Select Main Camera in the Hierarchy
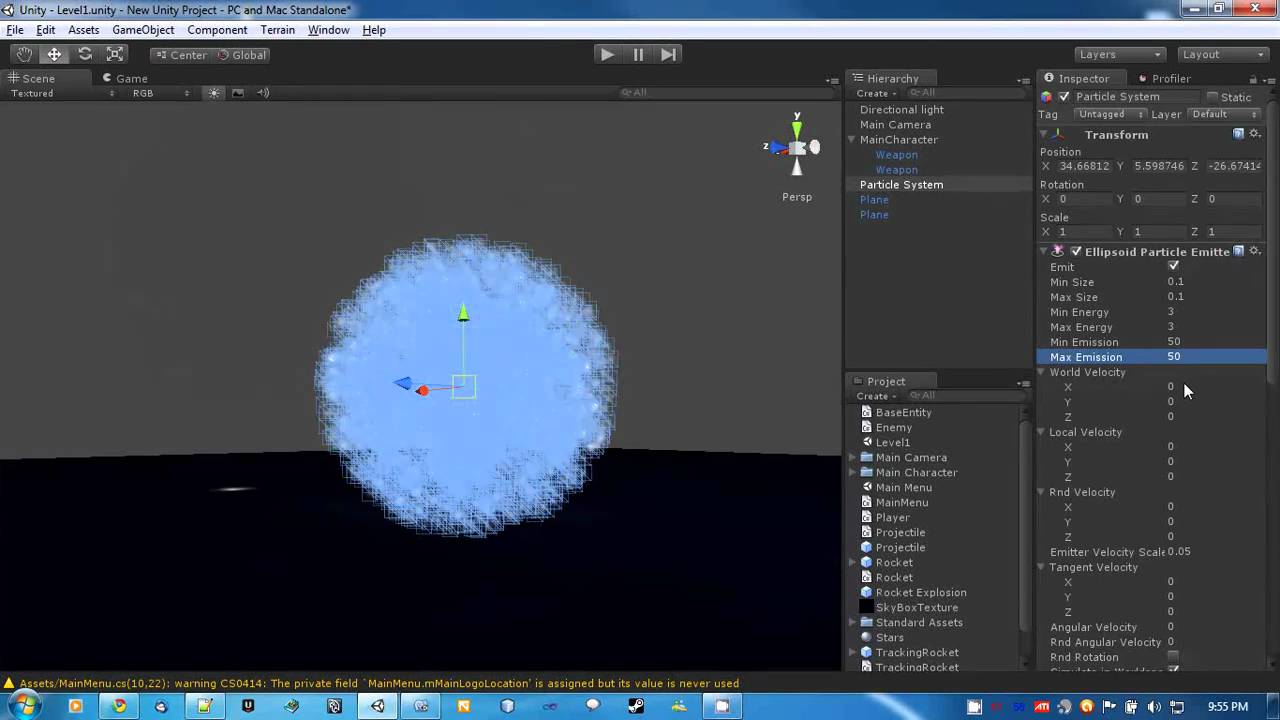 point(896,125)
